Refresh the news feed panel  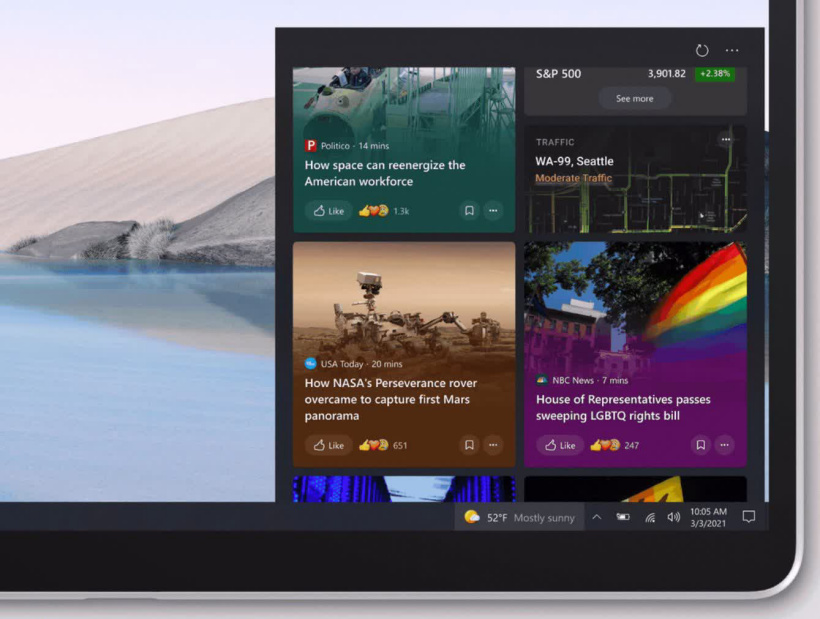(702, 50)
